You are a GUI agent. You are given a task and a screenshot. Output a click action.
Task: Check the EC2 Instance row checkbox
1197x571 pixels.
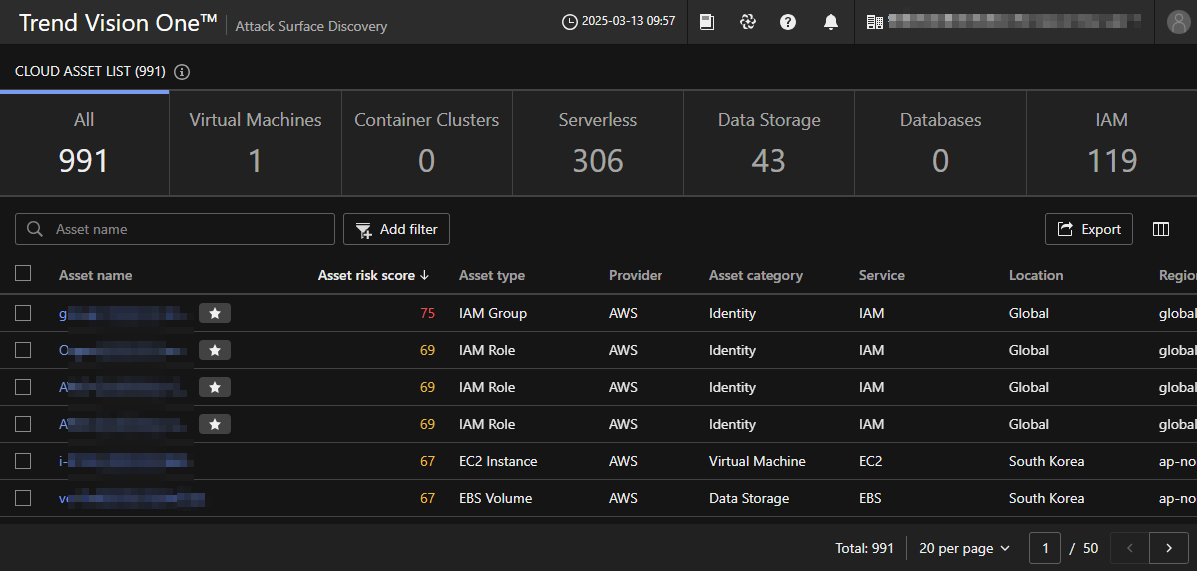23,461
